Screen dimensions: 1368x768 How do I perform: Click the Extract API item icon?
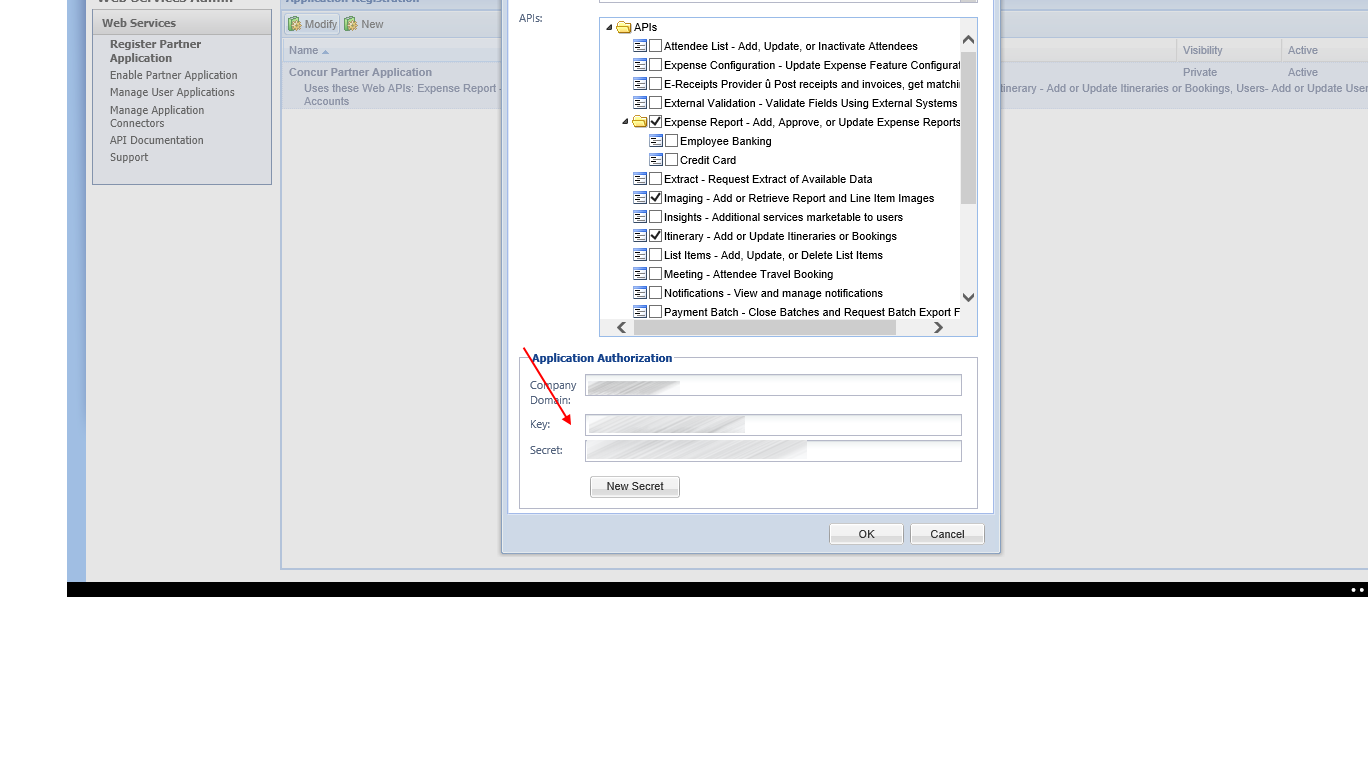pyautogui.click(x=640, y=179)
